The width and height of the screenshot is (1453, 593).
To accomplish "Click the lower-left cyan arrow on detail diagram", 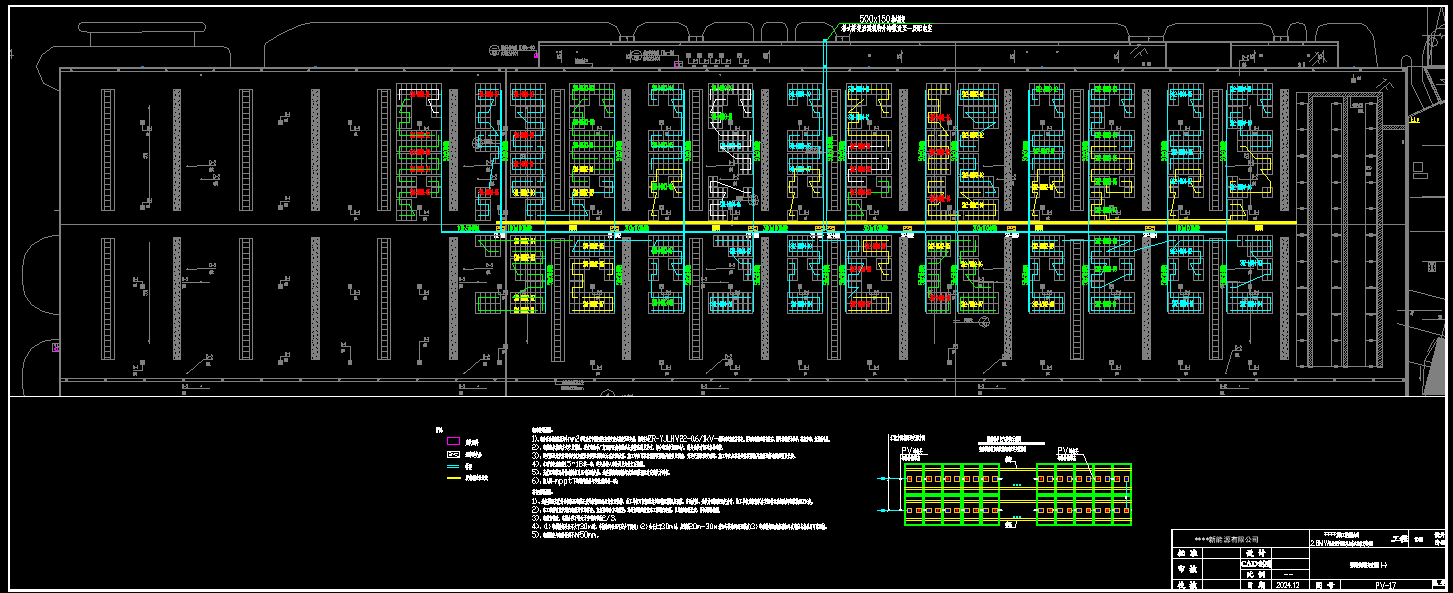I will [882, 512].
